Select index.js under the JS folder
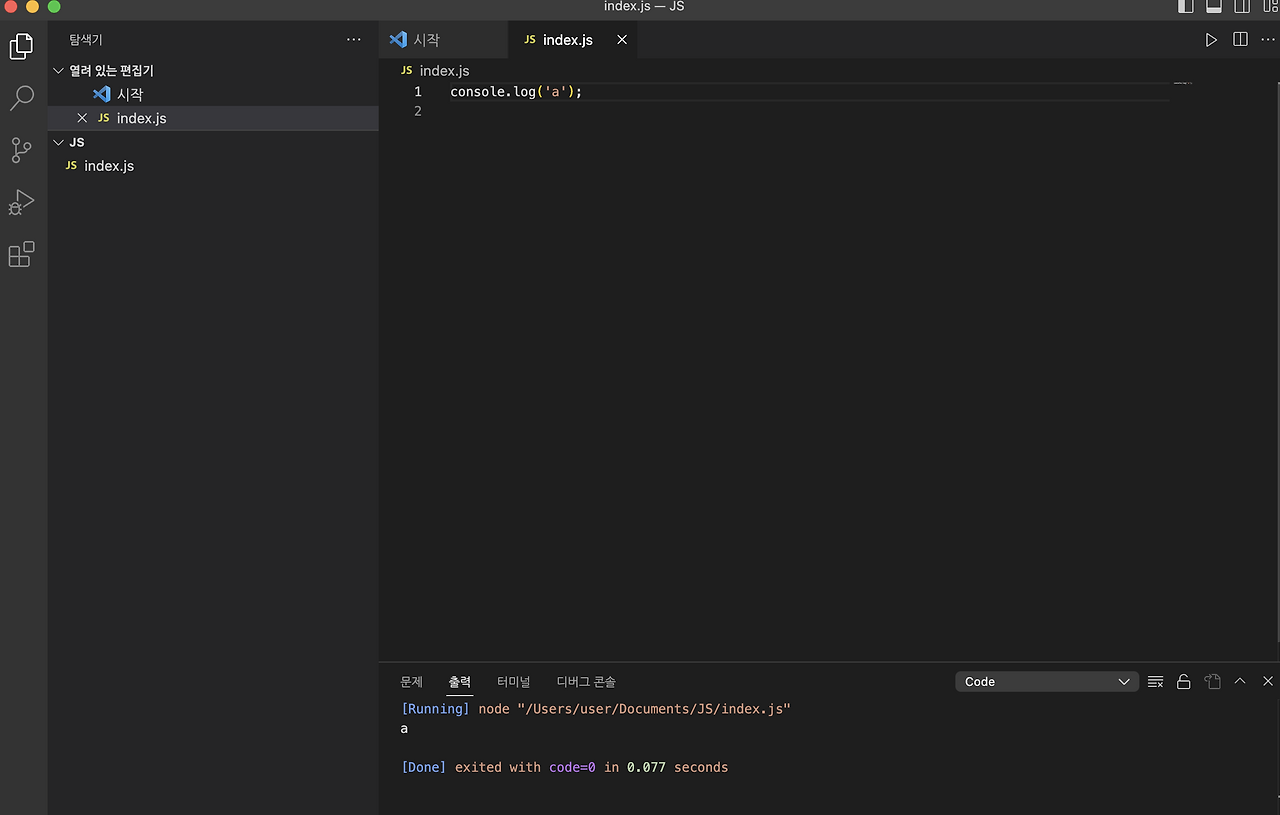The width and height of the screenshot is (1280, 815). coord(108,165)
